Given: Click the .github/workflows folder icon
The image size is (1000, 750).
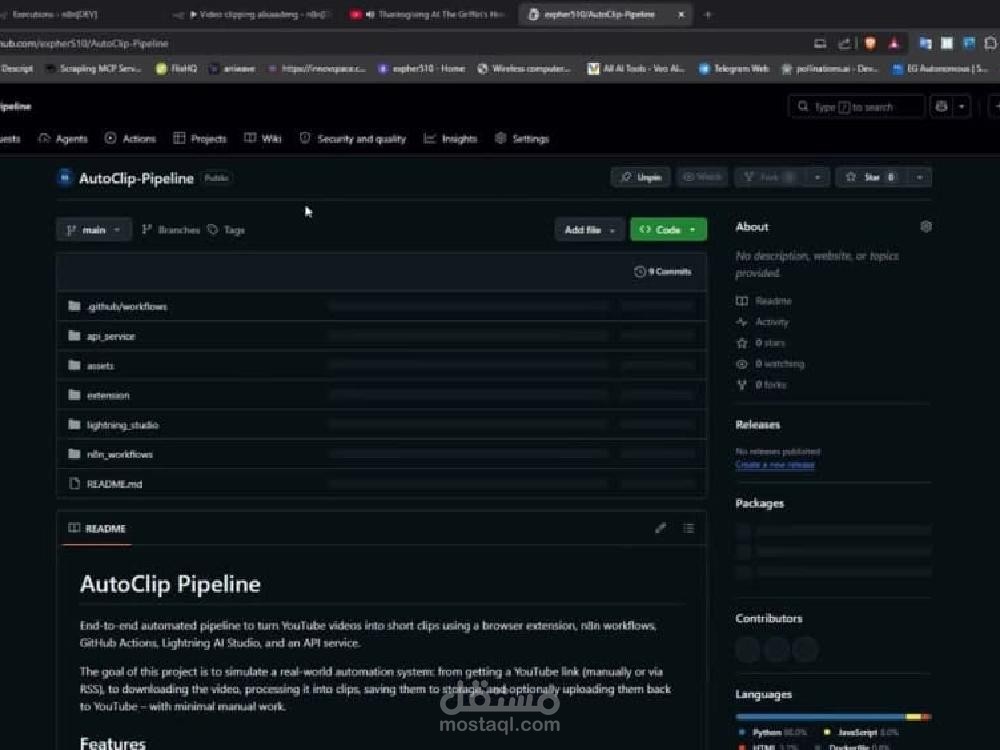Looking at the screenshot, I should pyautogui.click(x=74, y=306).
